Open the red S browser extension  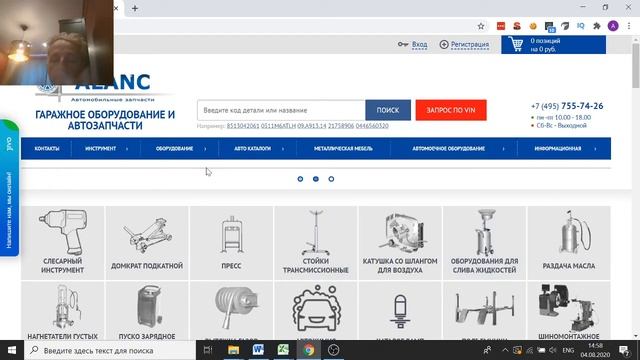tap(517, 26)
